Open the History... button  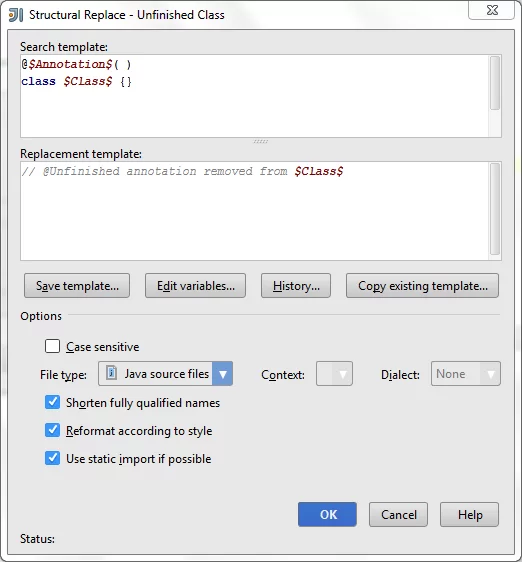point(296,286)
